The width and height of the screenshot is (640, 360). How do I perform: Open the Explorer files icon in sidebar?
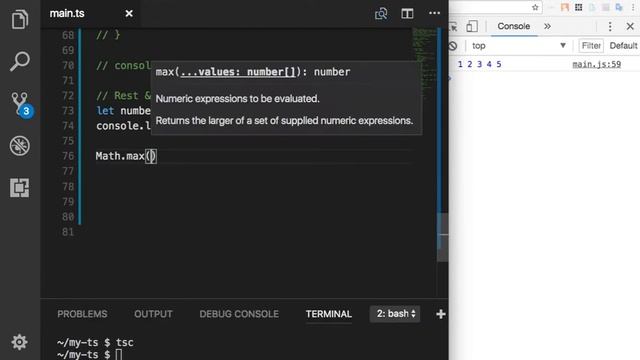[20, 19]
